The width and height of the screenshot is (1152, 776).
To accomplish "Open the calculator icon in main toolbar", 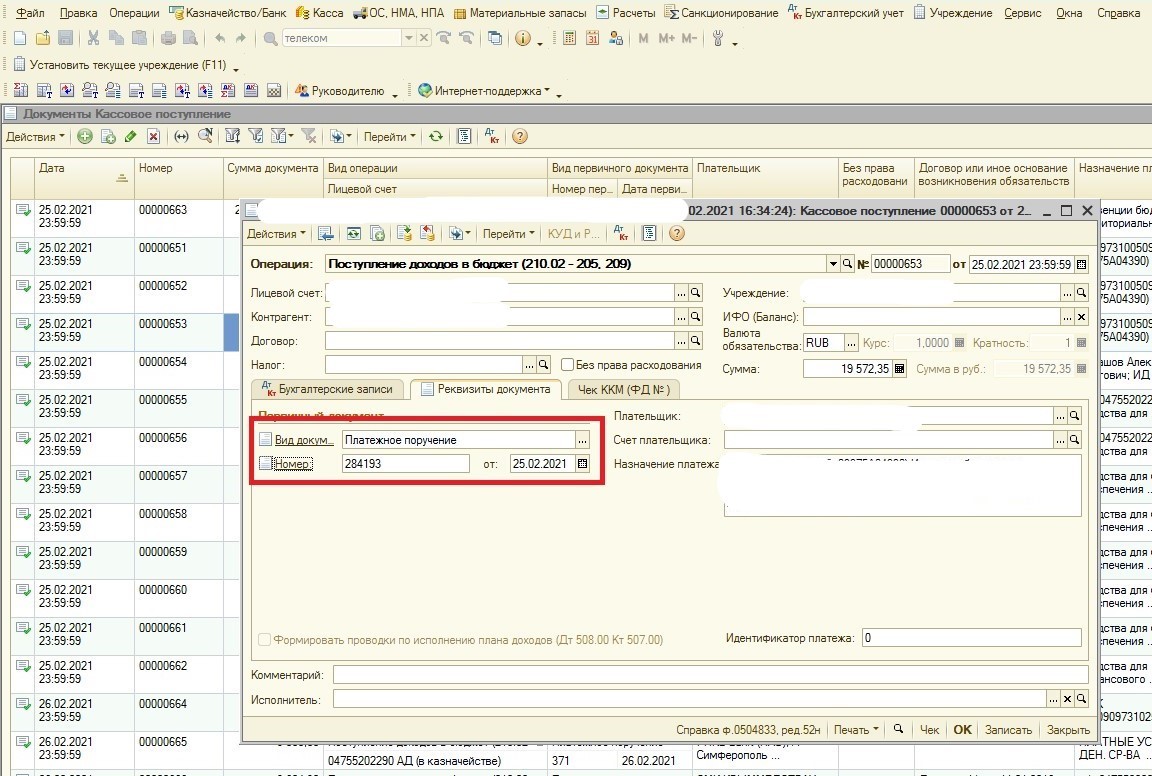I will point(569,39).
